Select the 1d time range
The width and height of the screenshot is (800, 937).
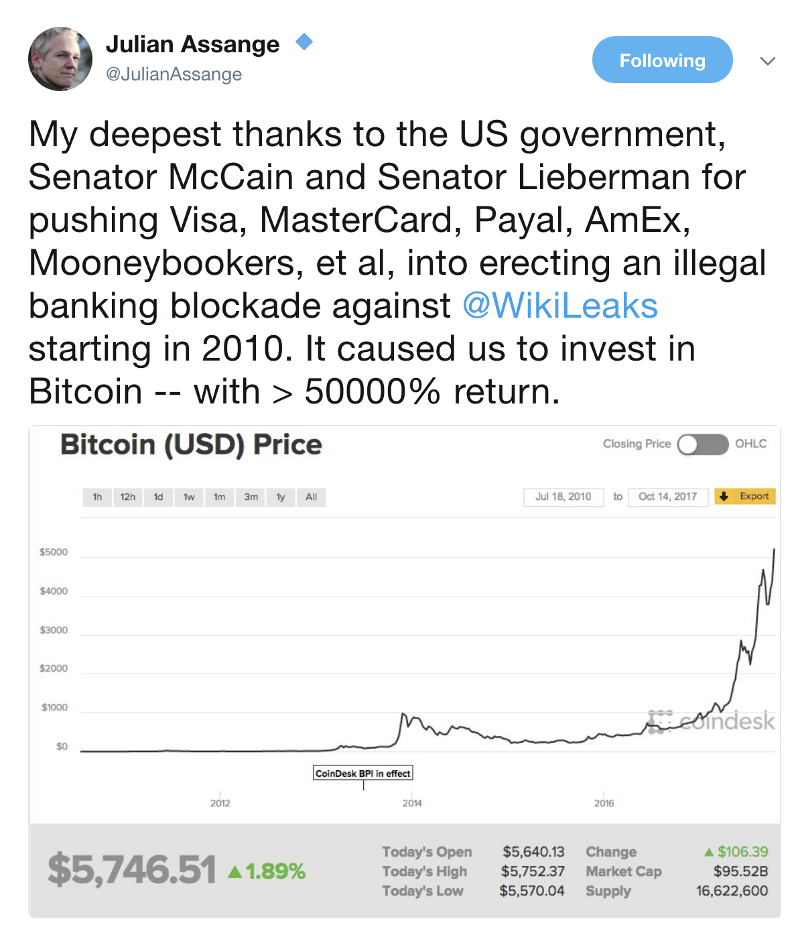[158, 497]
